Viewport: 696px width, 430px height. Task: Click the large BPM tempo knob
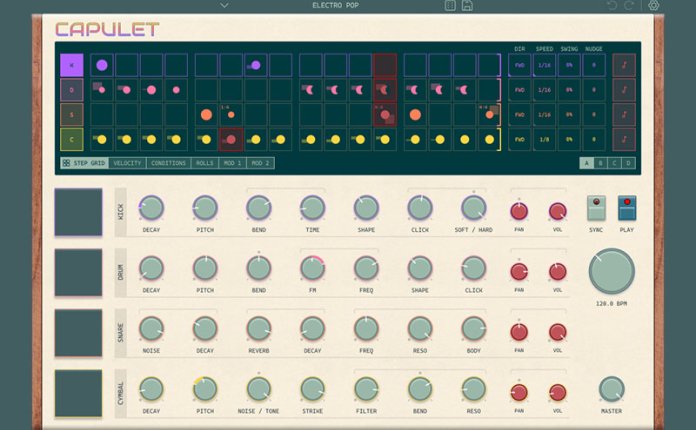[612, 271]
